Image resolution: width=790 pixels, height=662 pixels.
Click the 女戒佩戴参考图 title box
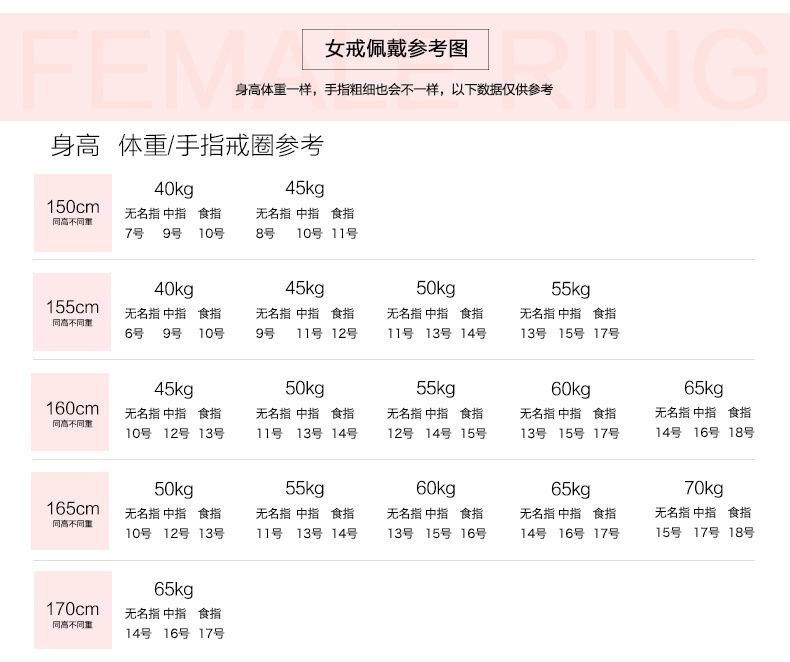[x=396, y=49]
